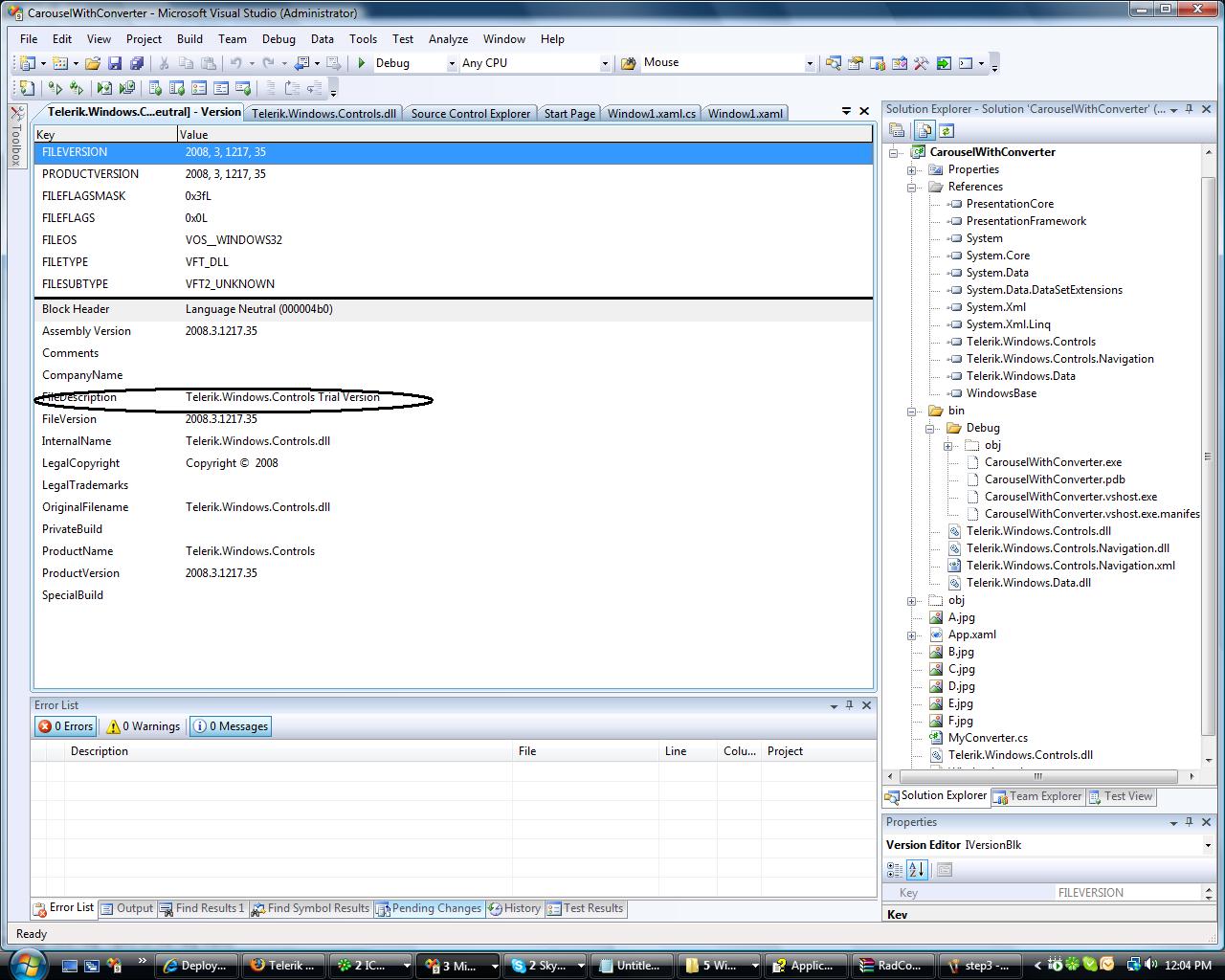This screenshot has height=980, width=1225.
Task: Open the Test View tab
Action: point(1121,796)
